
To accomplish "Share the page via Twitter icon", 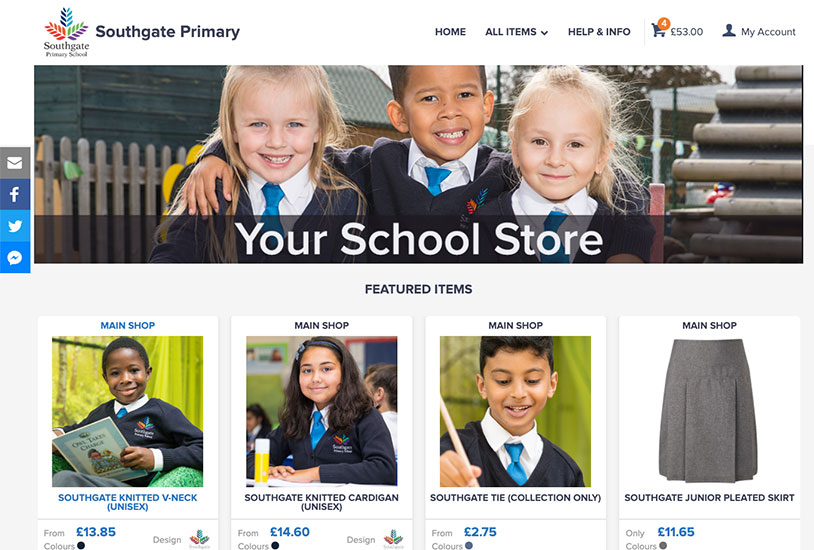I will click(x=15, y=226).
